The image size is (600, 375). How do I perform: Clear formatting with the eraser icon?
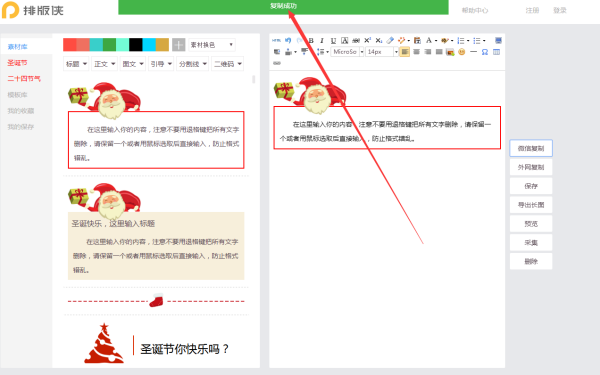click(x=390, y=41)
